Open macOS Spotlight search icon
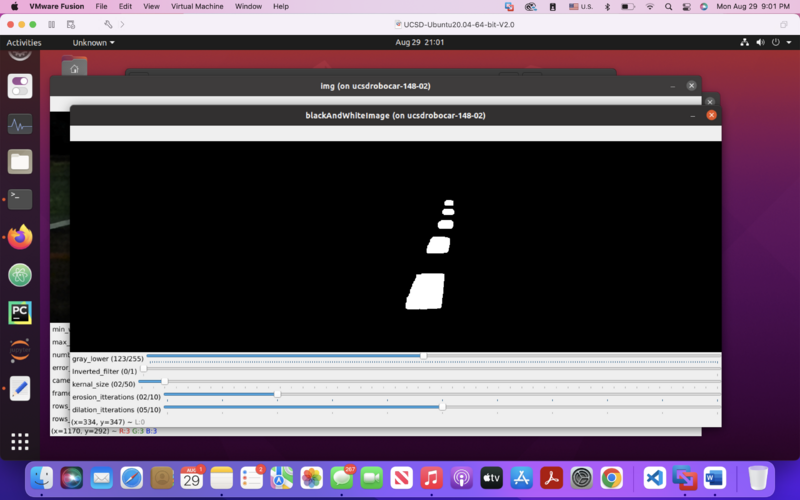 tap(668, 7)
